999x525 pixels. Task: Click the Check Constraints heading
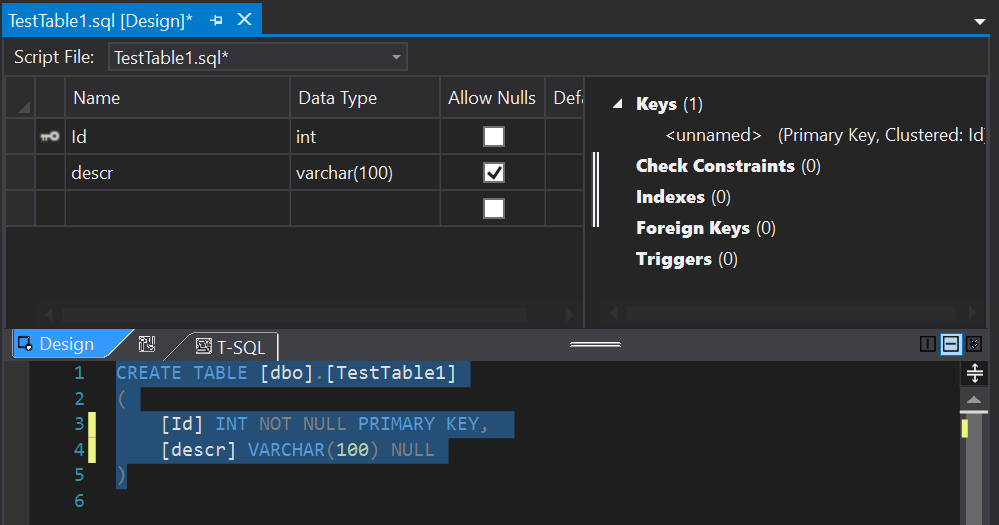(x=715, y=166)
